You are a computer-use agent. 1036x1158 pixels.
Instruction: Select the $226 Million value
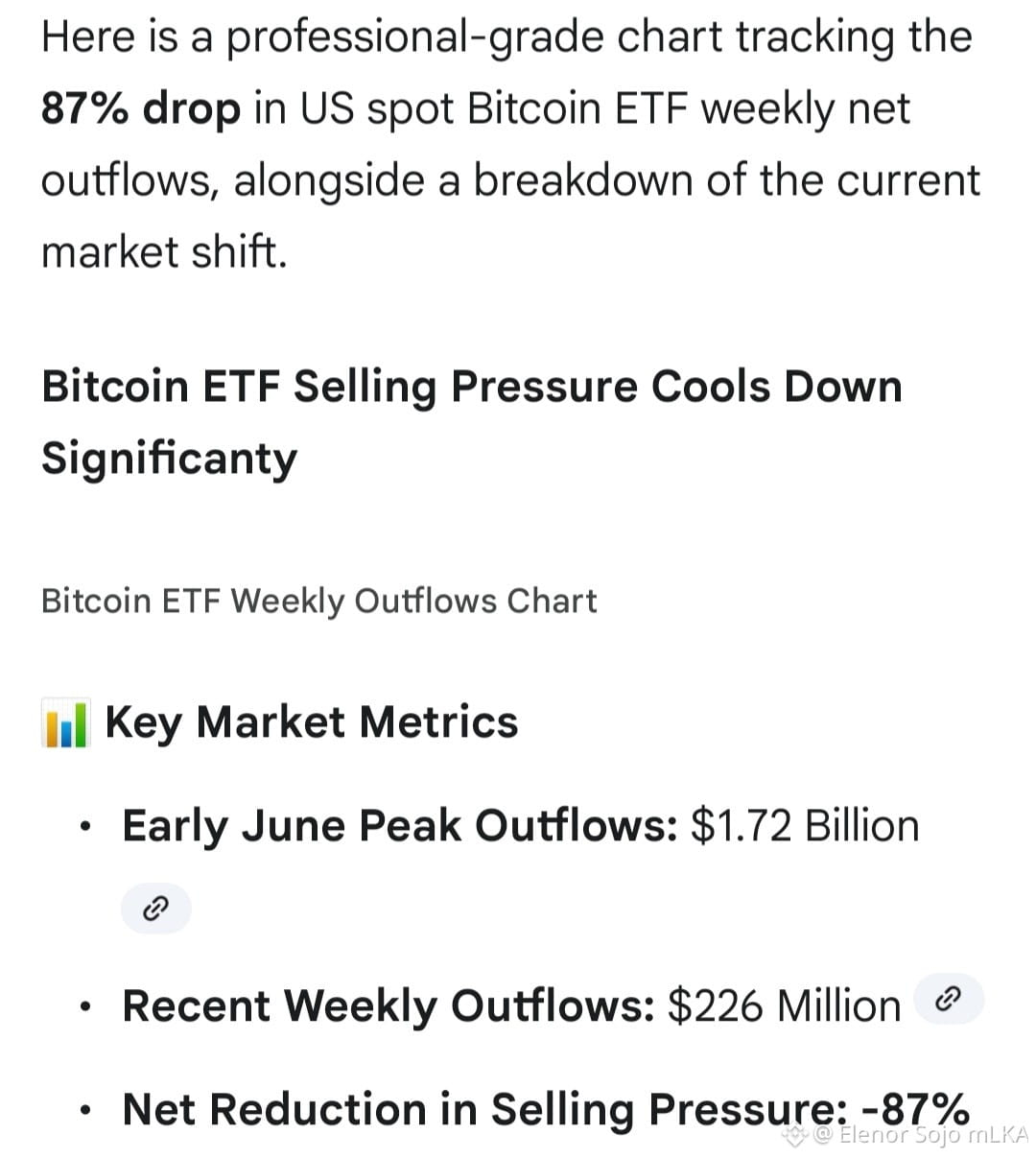tap(785, 1006)
